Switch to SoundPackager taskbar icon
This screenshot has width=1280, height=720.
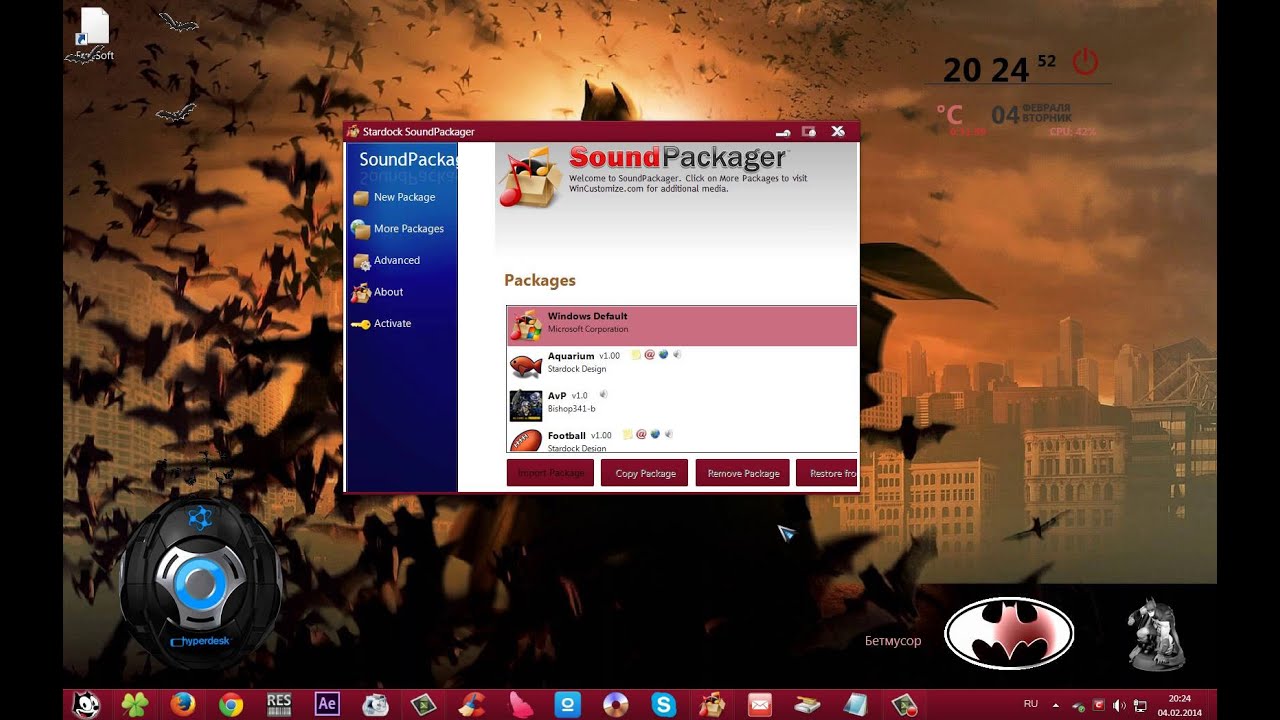[x=711, y=704]
